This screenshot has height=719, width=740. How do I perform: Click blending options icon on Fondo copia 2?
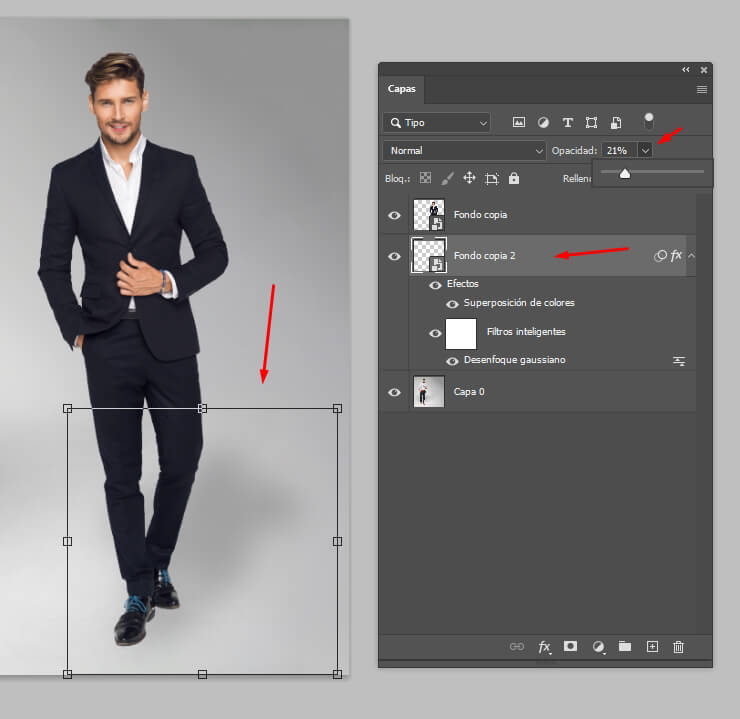660,256
